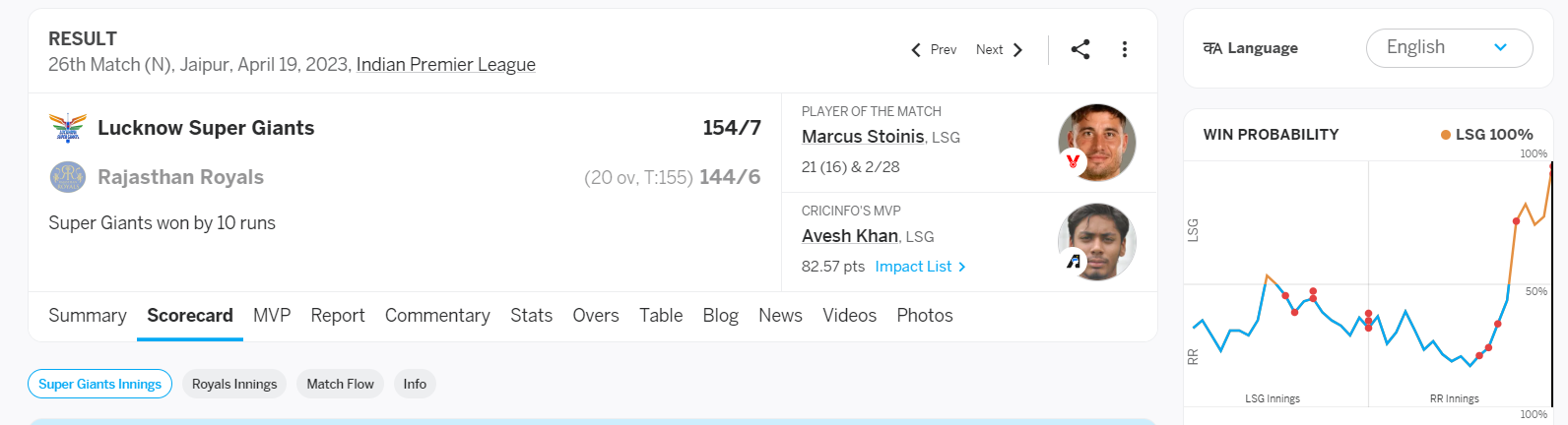1568x425 pixels.
Task: Open the Indian Premier League link
Action: click(446, 65)
